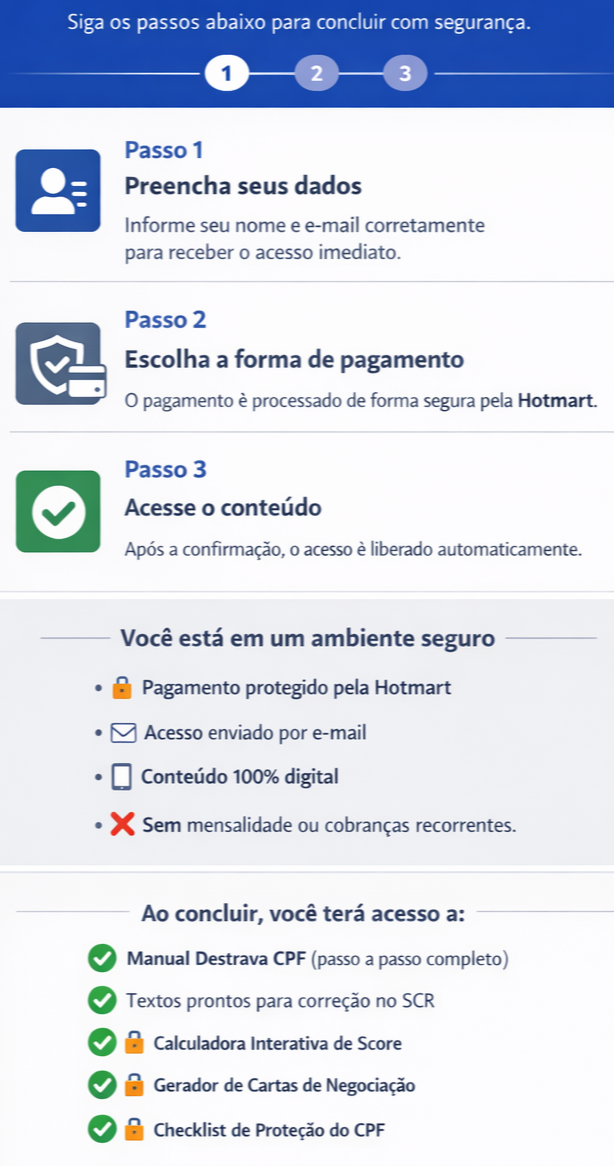Click the padlock next to Calculadora Interativa
The height and width of the screenshot is (1166, 614).
(x=134, y=1043)
